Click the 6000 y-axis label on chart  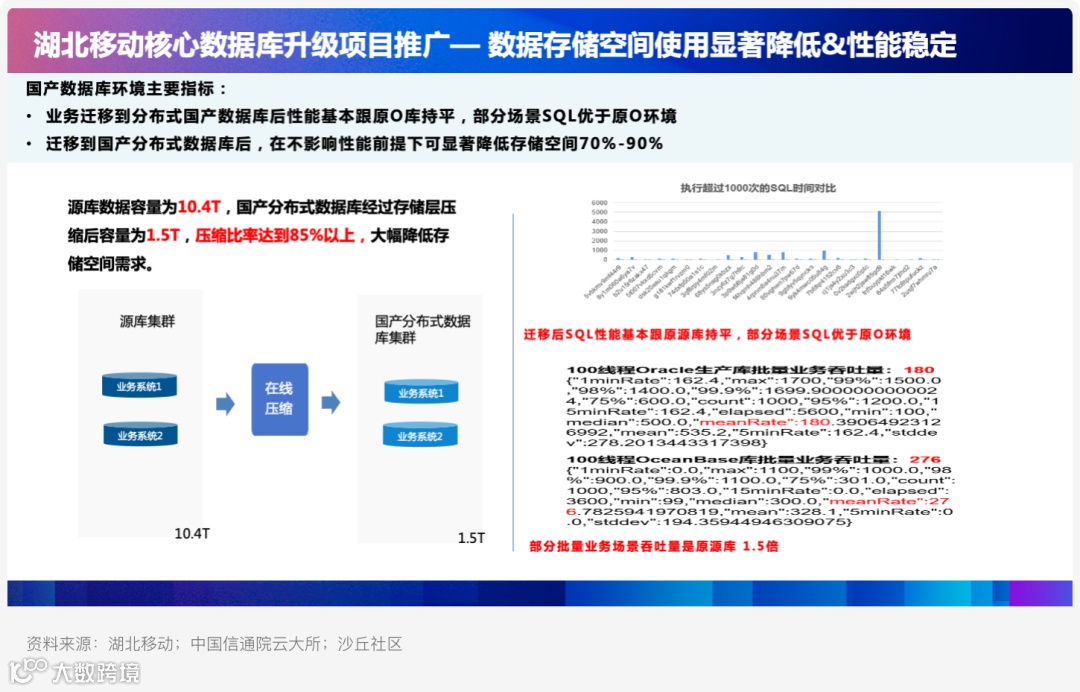[599, 203]
